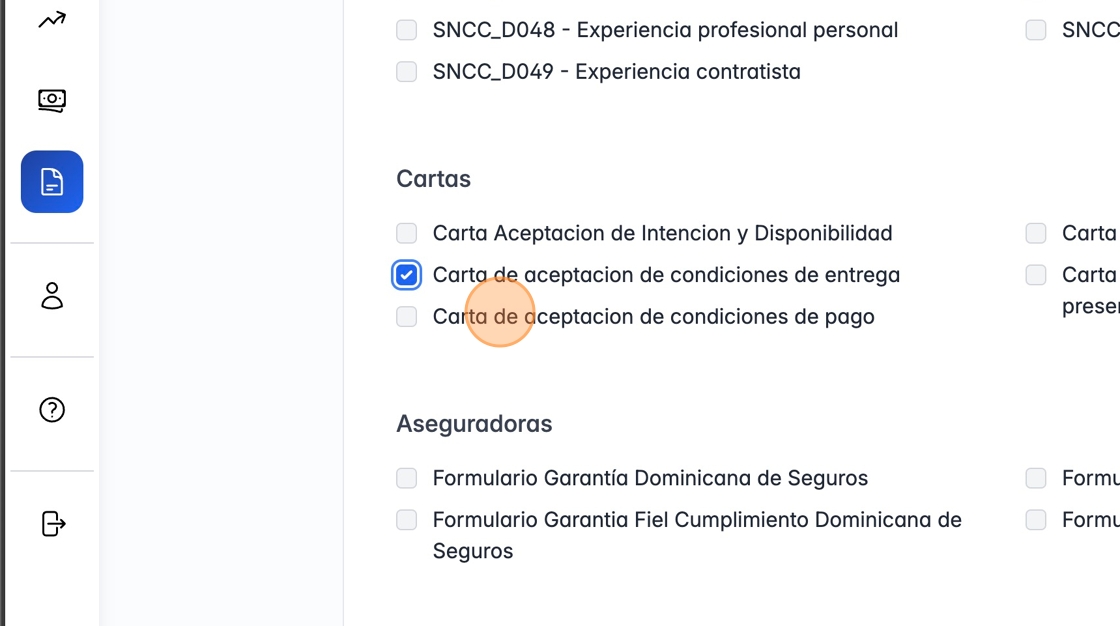Uncheck Carta de aceptacion de condiciones de entrega
This screenshot has height=626, width=1120.
click(406, 275)
